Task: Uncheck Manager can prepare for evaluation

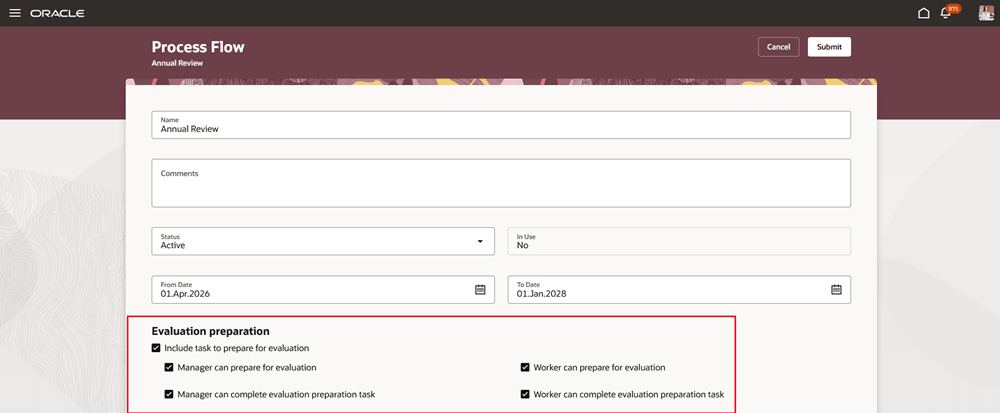Action: coord(169,368)
